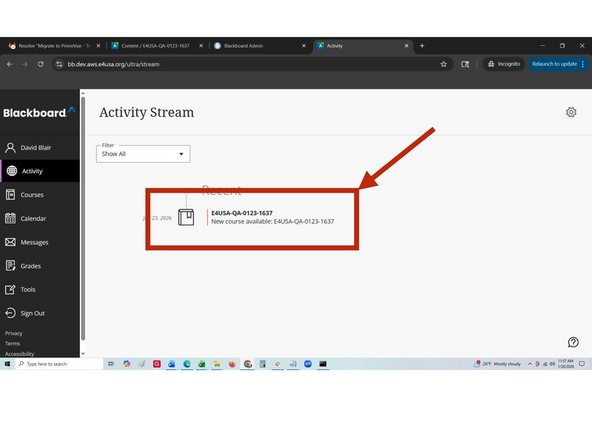Open a new browser tab
The height and width of the screenshot is (444, 592).
[422, 46]
